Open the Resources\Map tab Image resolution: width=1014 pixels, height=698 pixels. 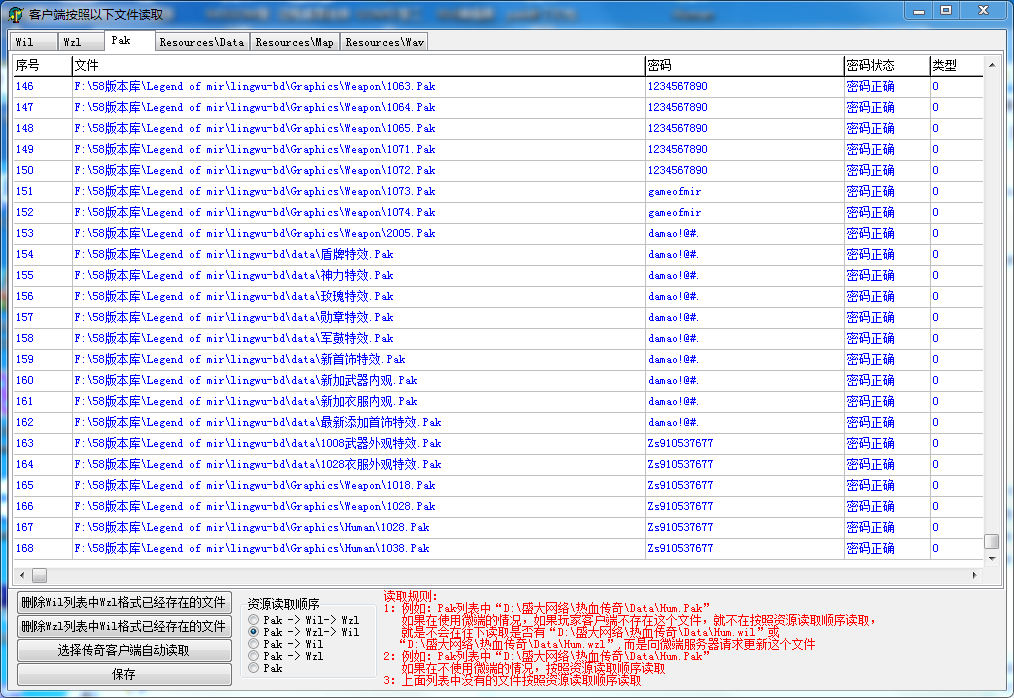(294, 42)
